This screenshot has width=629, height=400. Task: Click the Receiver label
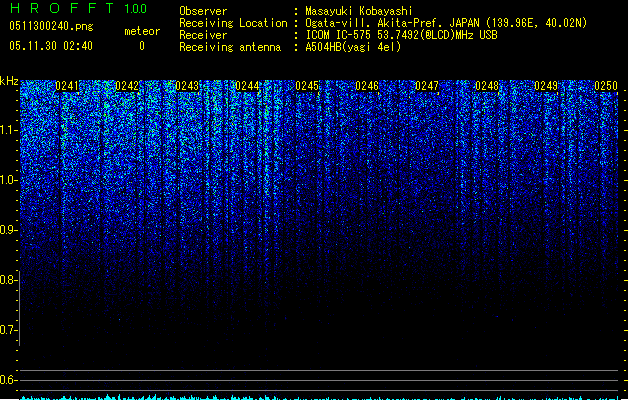[x=203, y=35]
